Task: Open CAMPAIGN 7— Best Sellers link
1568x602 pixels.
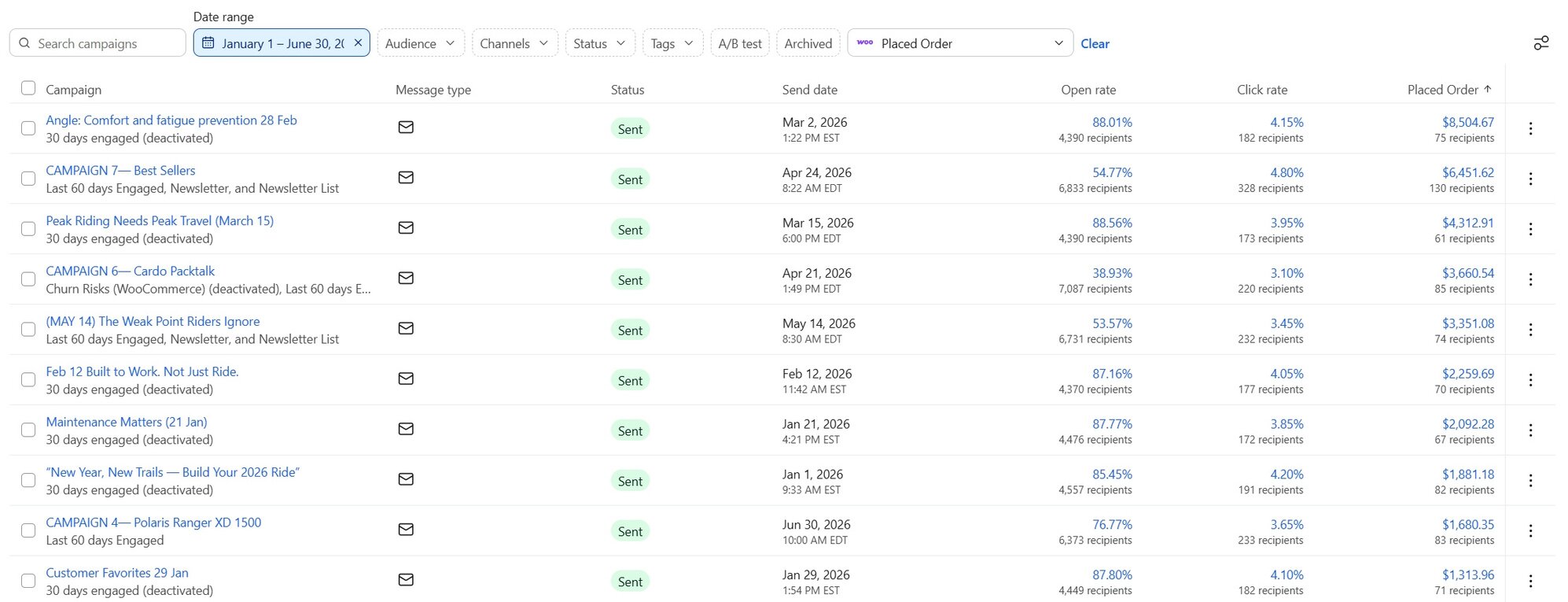Action: point(120,171)
